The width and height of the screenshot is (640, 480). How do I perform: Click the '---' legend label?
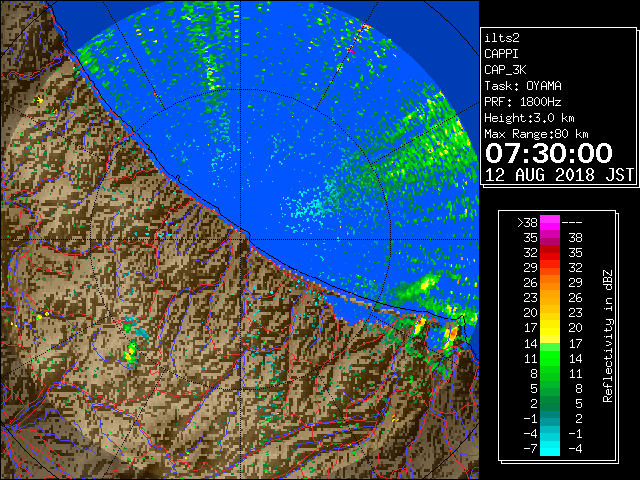click(x=572, y=222)
